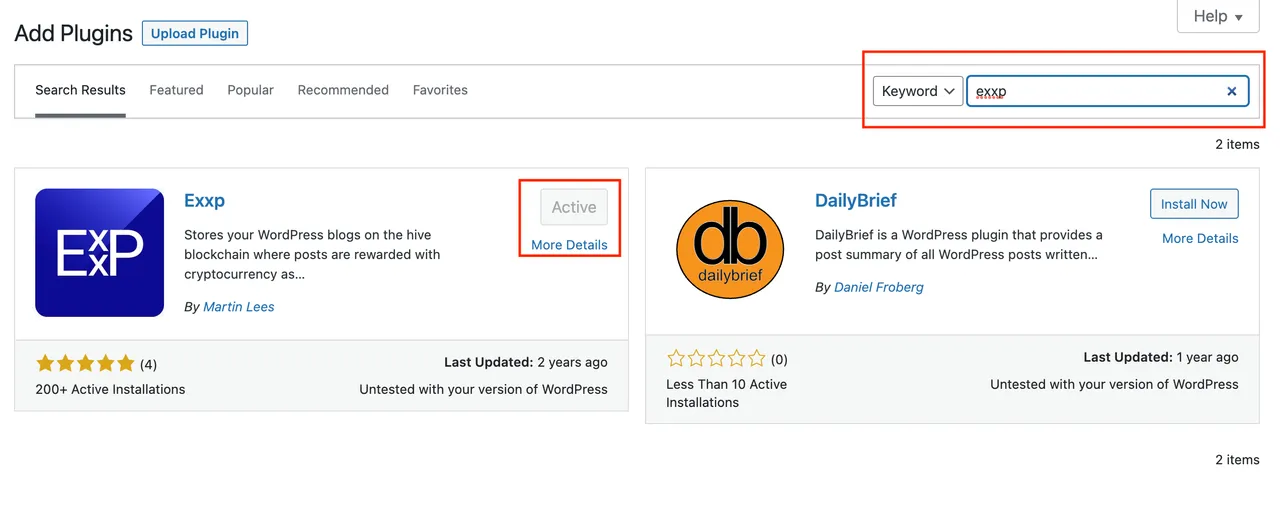Open the Popular plugins tab
The image size is (1280, 511).
click(x=250, y=90)
